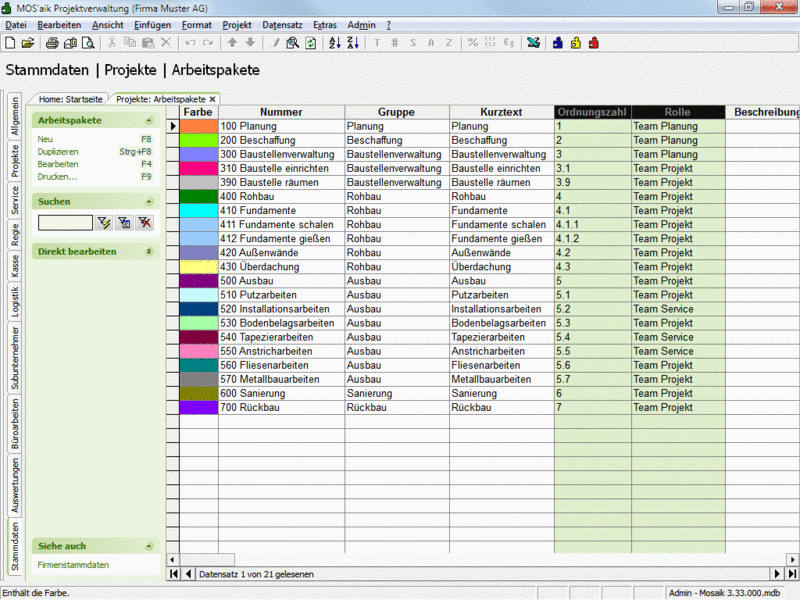Sort ascending with A-Z icon

pos(335,43)
